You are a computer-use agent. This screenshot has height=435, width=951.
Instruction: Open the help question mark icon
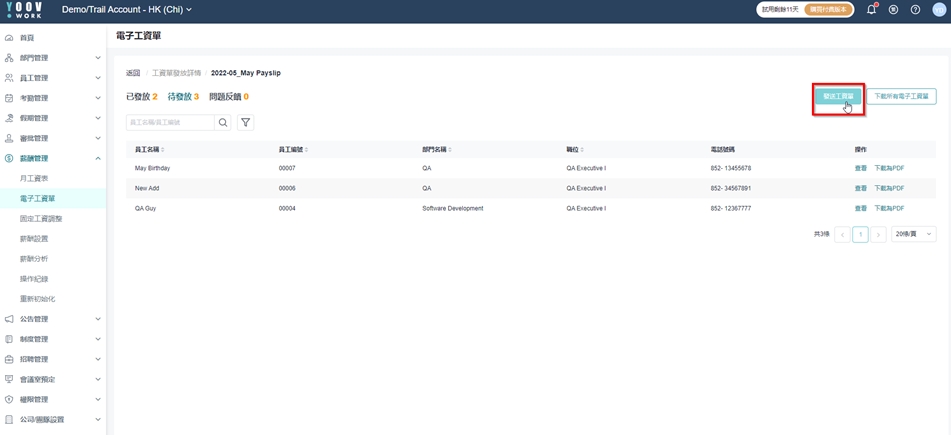tap(915, 10)
